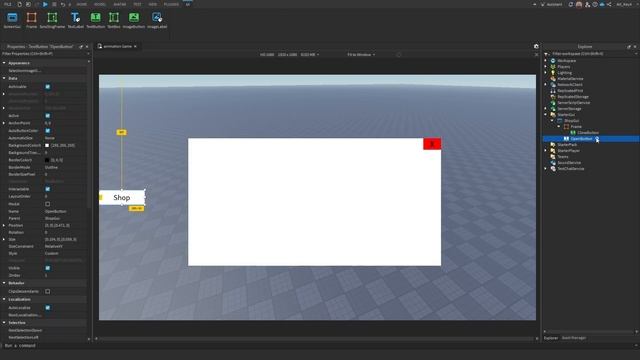Switch to the Asset Manager tab
Viewport: 640px width, 360px height.
tap(574, 338)
